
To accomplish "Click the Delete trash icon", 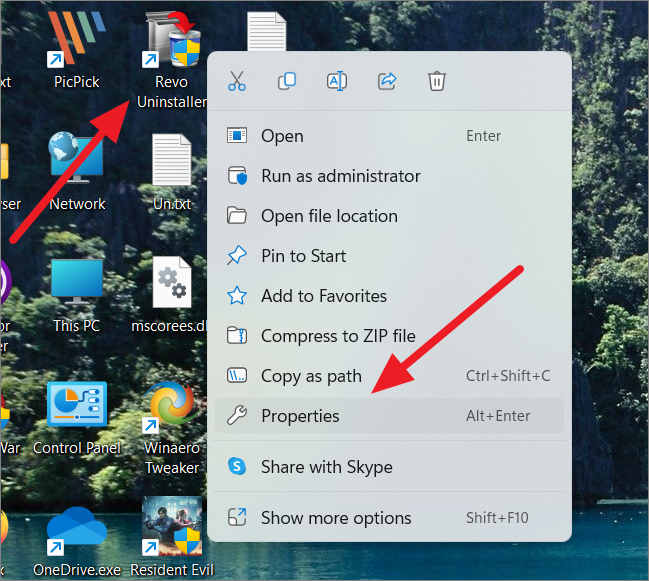I will (437, 81).
